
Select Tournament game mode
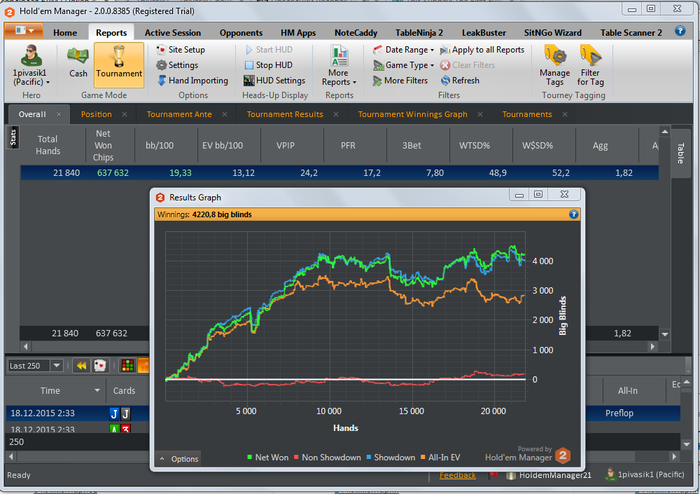119,65
